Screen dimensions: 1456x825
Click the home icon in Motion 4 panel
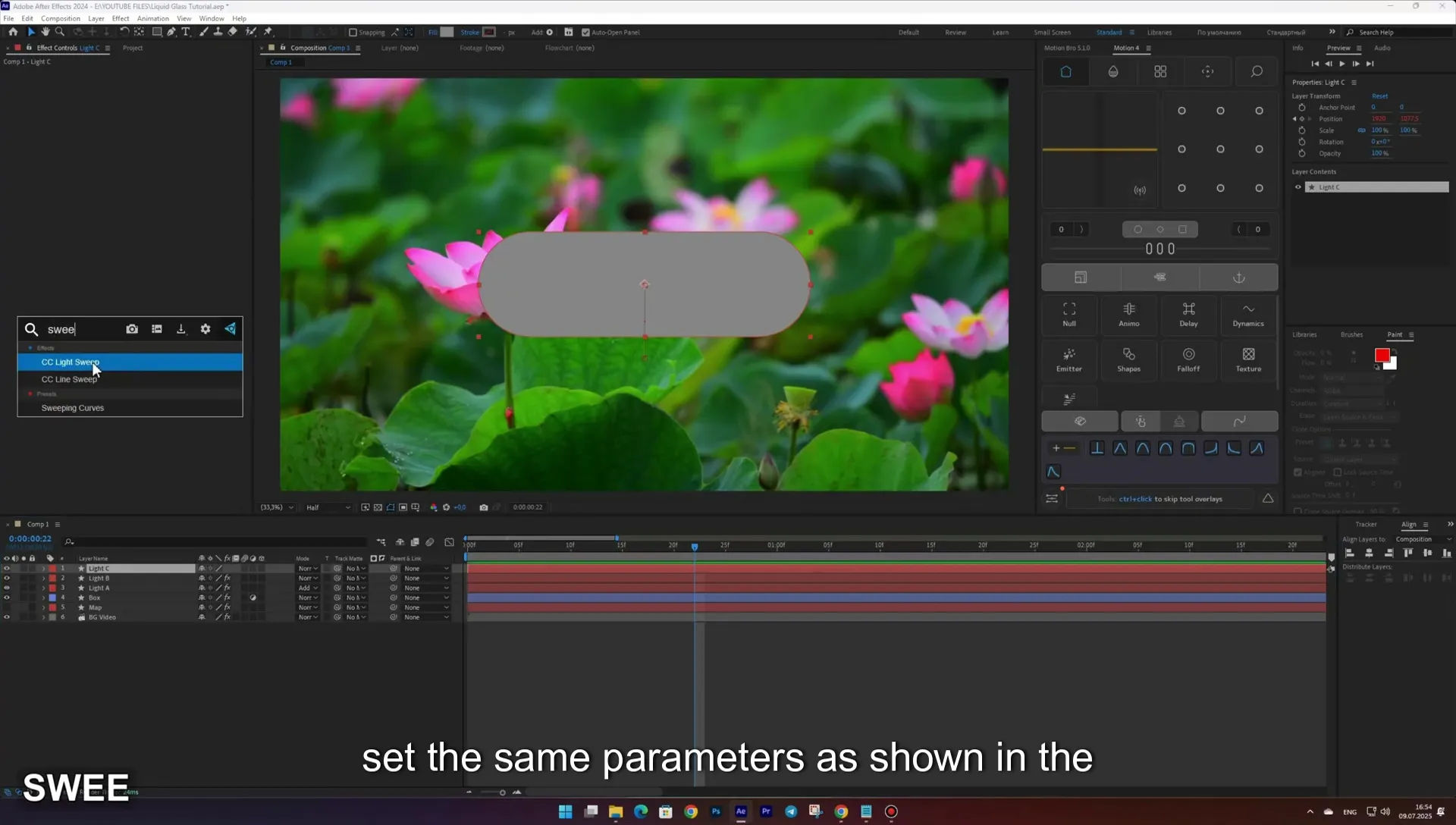click(1065, 71)
